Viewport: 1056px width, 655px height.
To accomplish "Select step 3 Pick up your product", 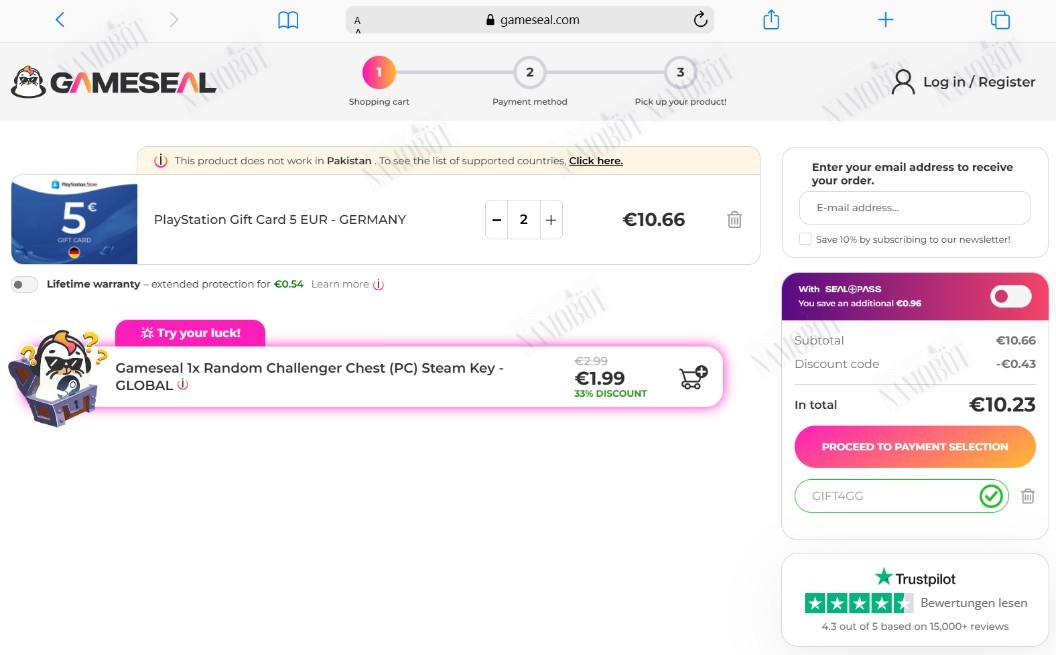I will point(680,73).
